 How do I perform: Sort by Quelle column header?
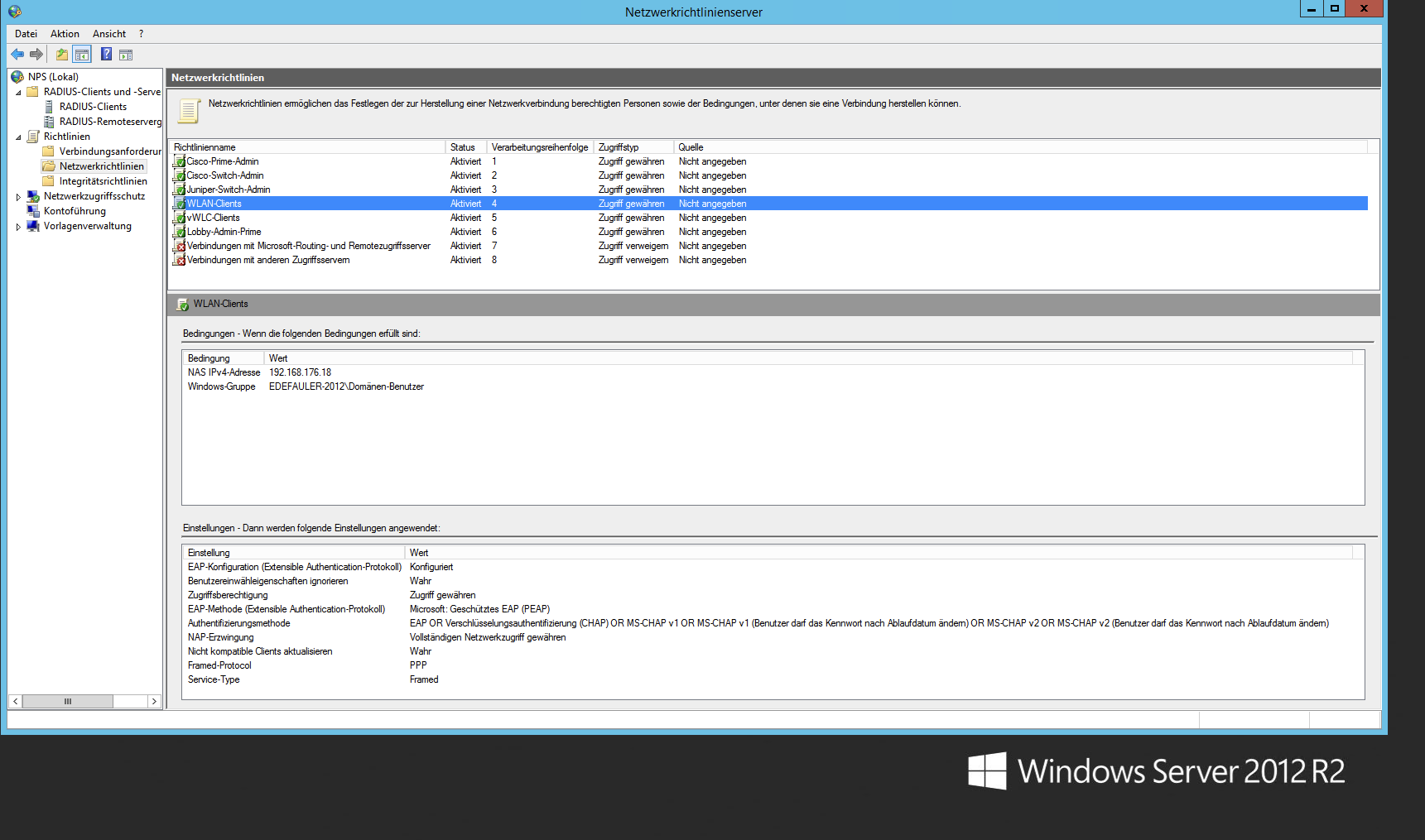[x=1020, y=147]
